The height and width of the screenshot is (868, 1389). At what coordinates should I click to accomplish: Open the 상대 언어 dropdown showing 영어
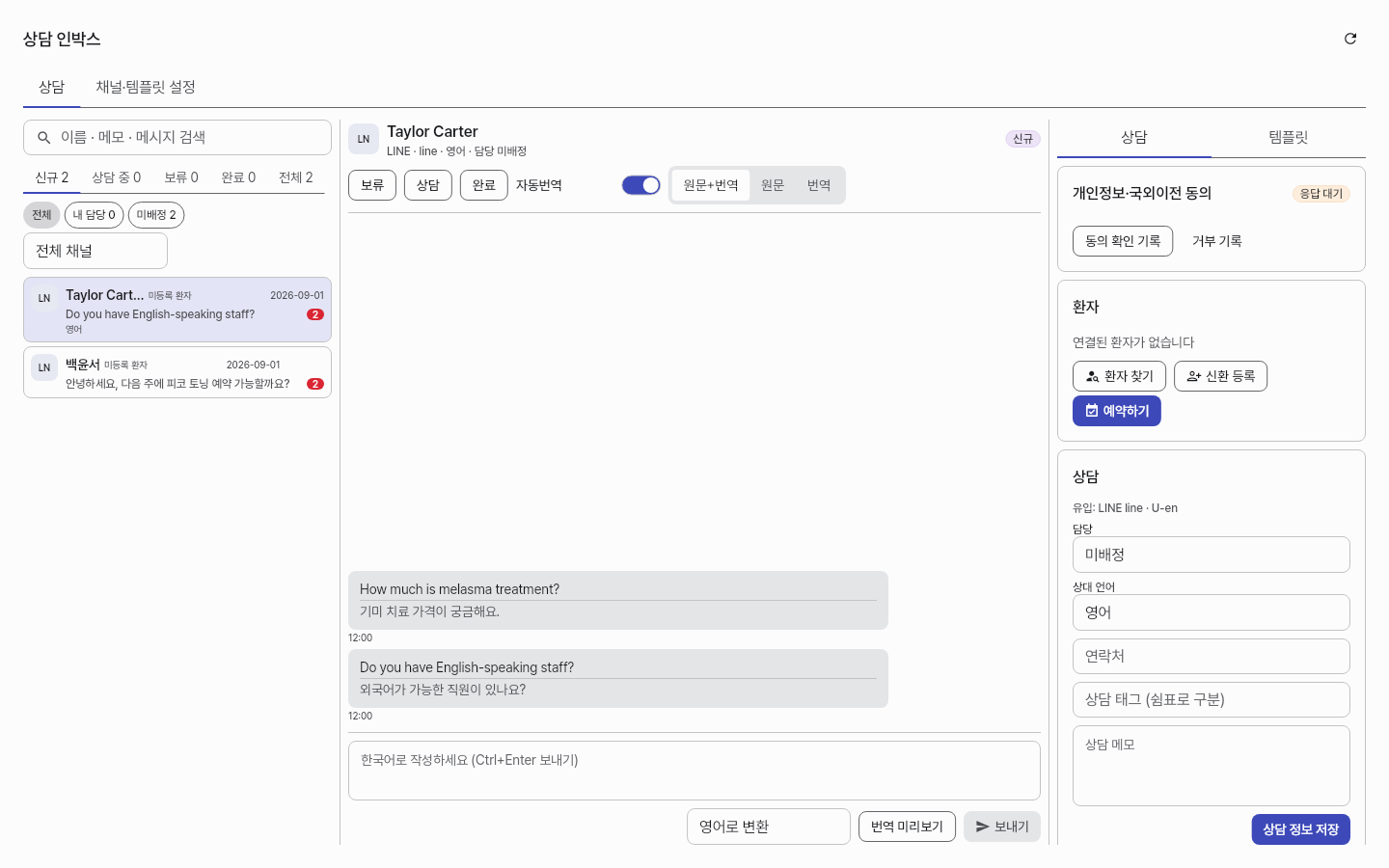[x=1212, y=612]
